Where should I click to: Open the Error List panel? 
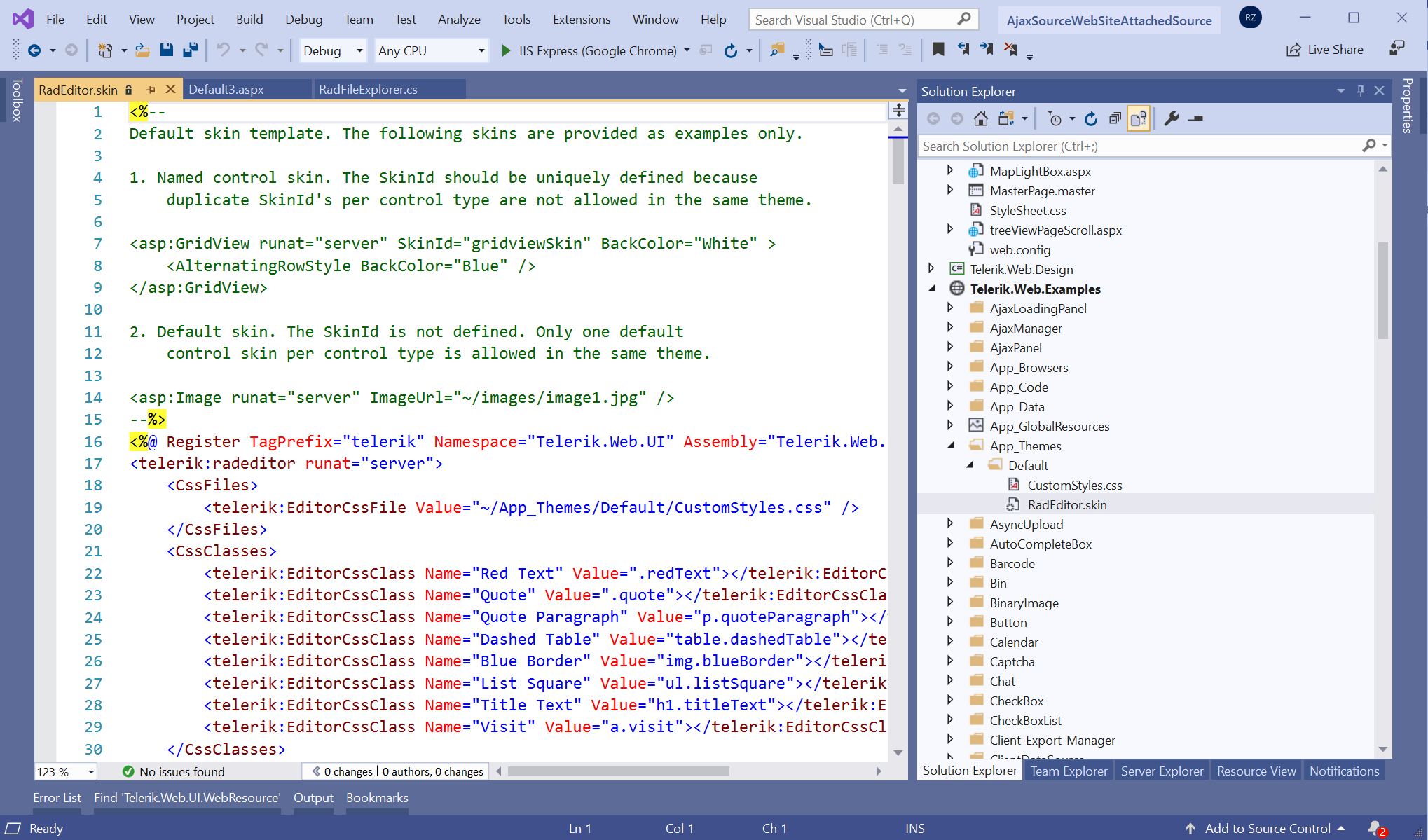coord(57,798)
